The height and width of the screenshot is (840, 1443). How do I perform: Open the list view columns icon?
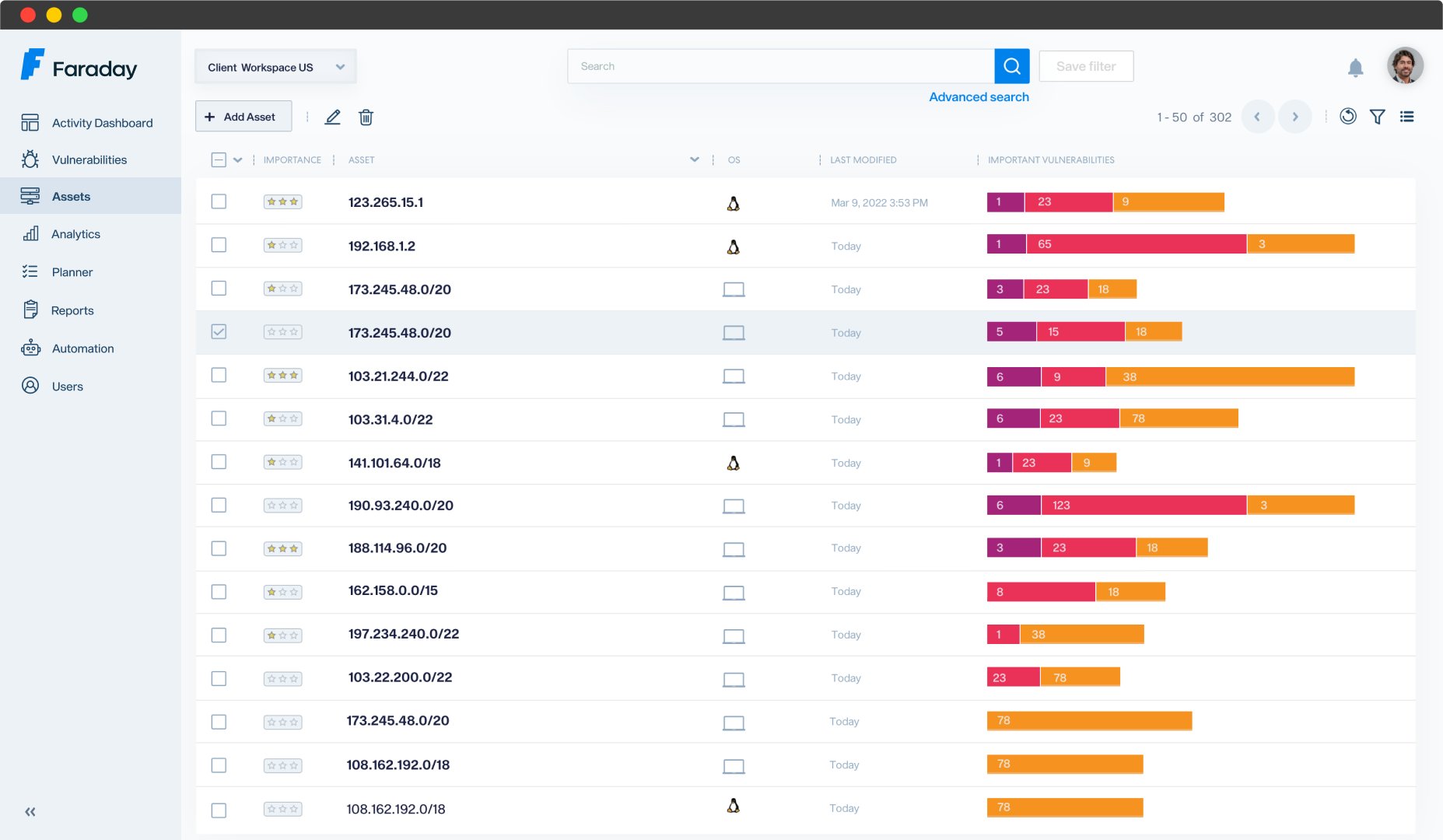(x=1406, y=117)
